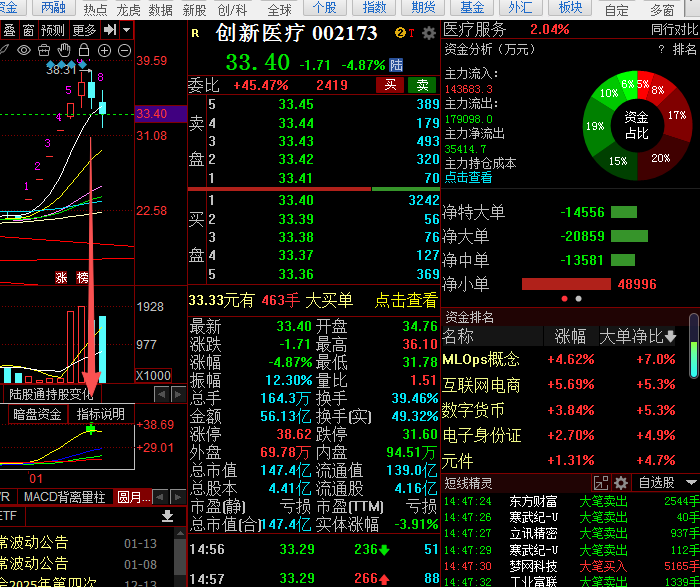The width and height of the screenshot is (700, 587).
Task: Open 龙虎 top menu item
Action: 128,9
